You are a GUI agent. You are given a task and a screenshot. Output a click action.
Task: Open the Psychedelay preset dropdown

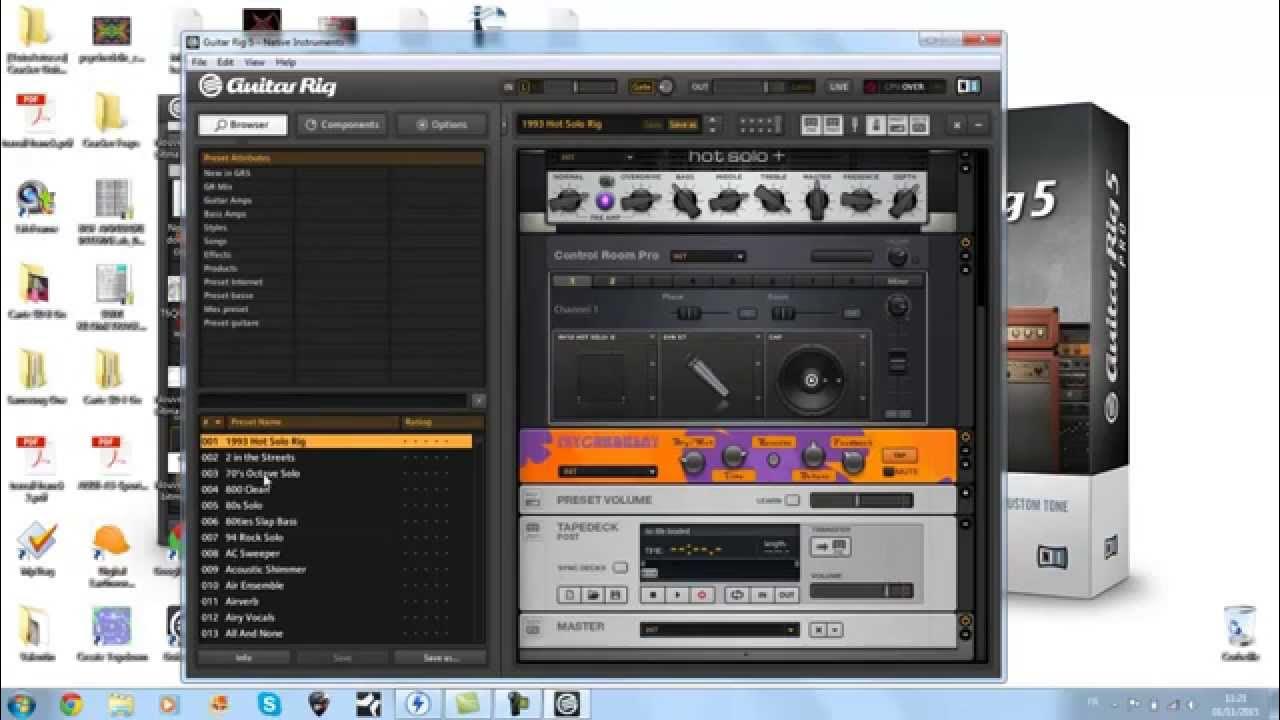coord(607,471)
